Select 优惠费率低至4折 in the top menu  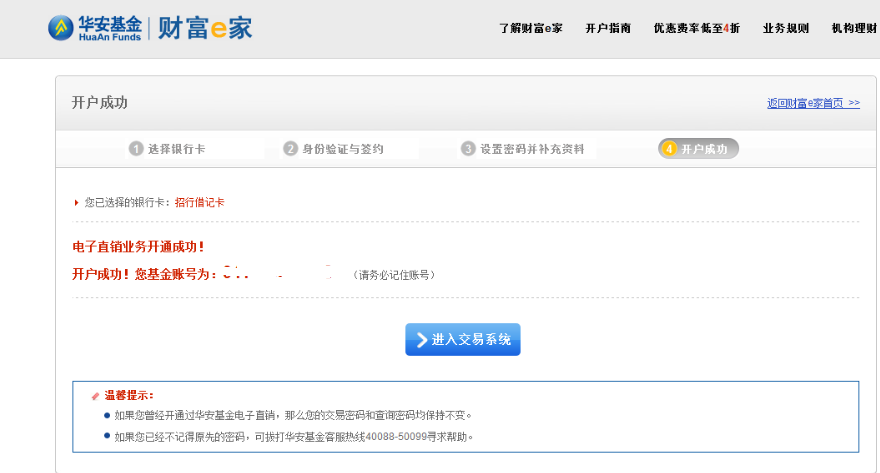coord(696,28)
